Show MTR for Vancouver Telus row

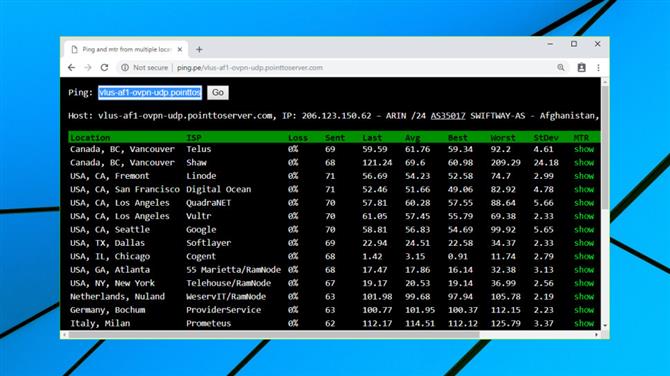584,149
